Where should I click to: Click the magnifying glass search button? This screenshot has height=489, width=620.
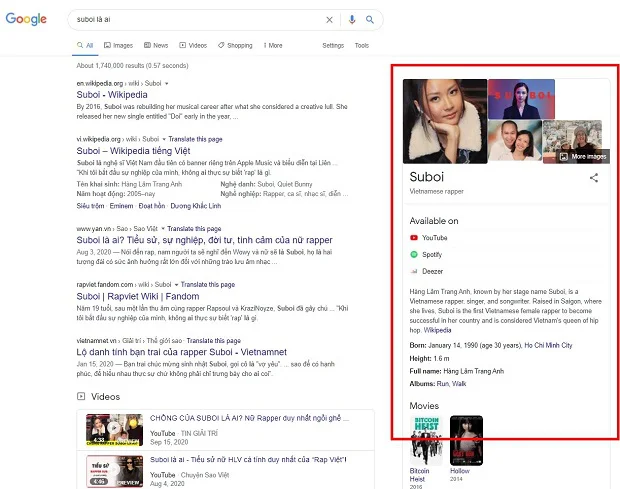pos(369,19)
